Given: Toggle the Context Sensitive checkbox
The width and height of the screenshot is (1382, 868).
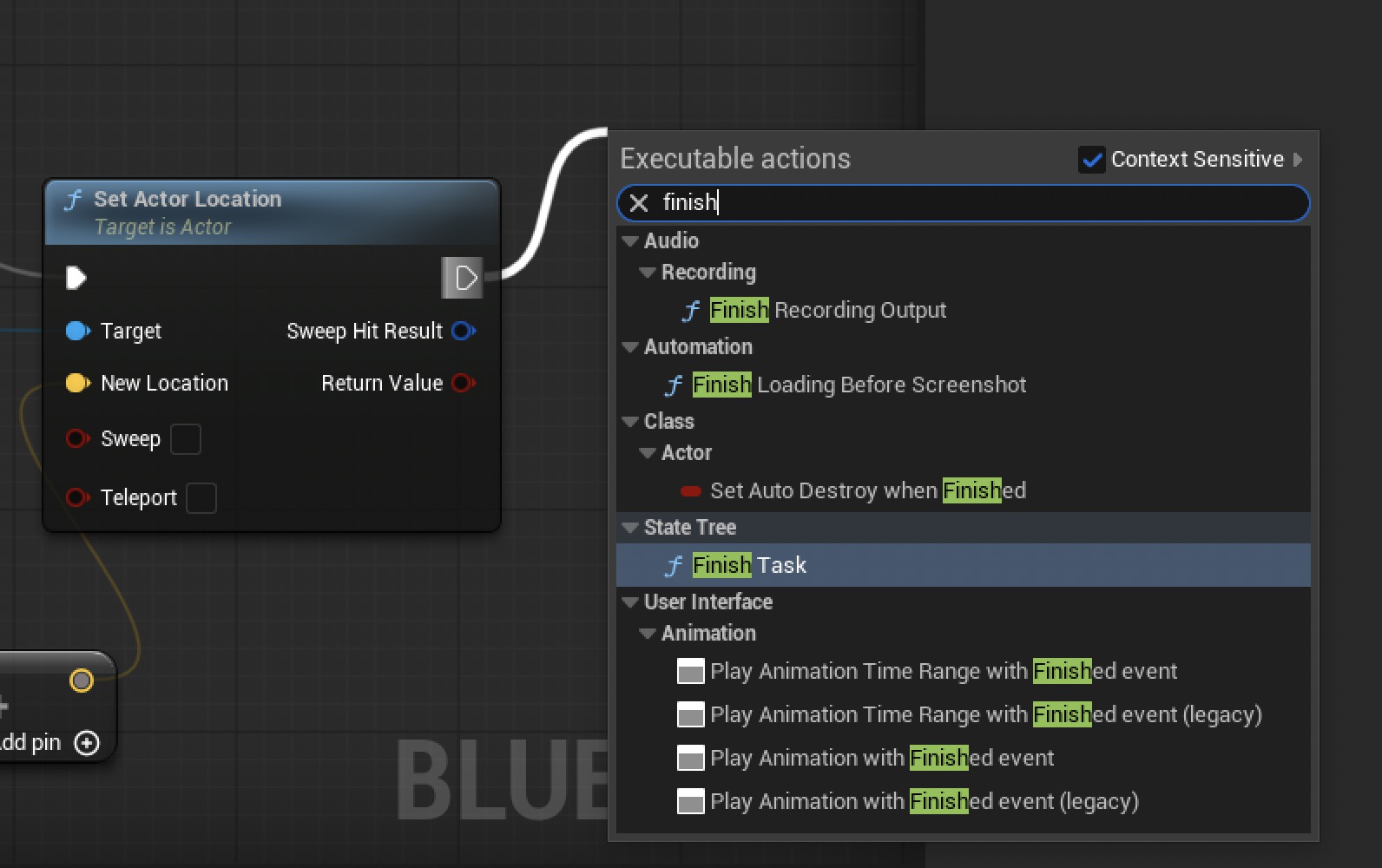Looking at the screenshot, I should click(x=1091, y=160).
